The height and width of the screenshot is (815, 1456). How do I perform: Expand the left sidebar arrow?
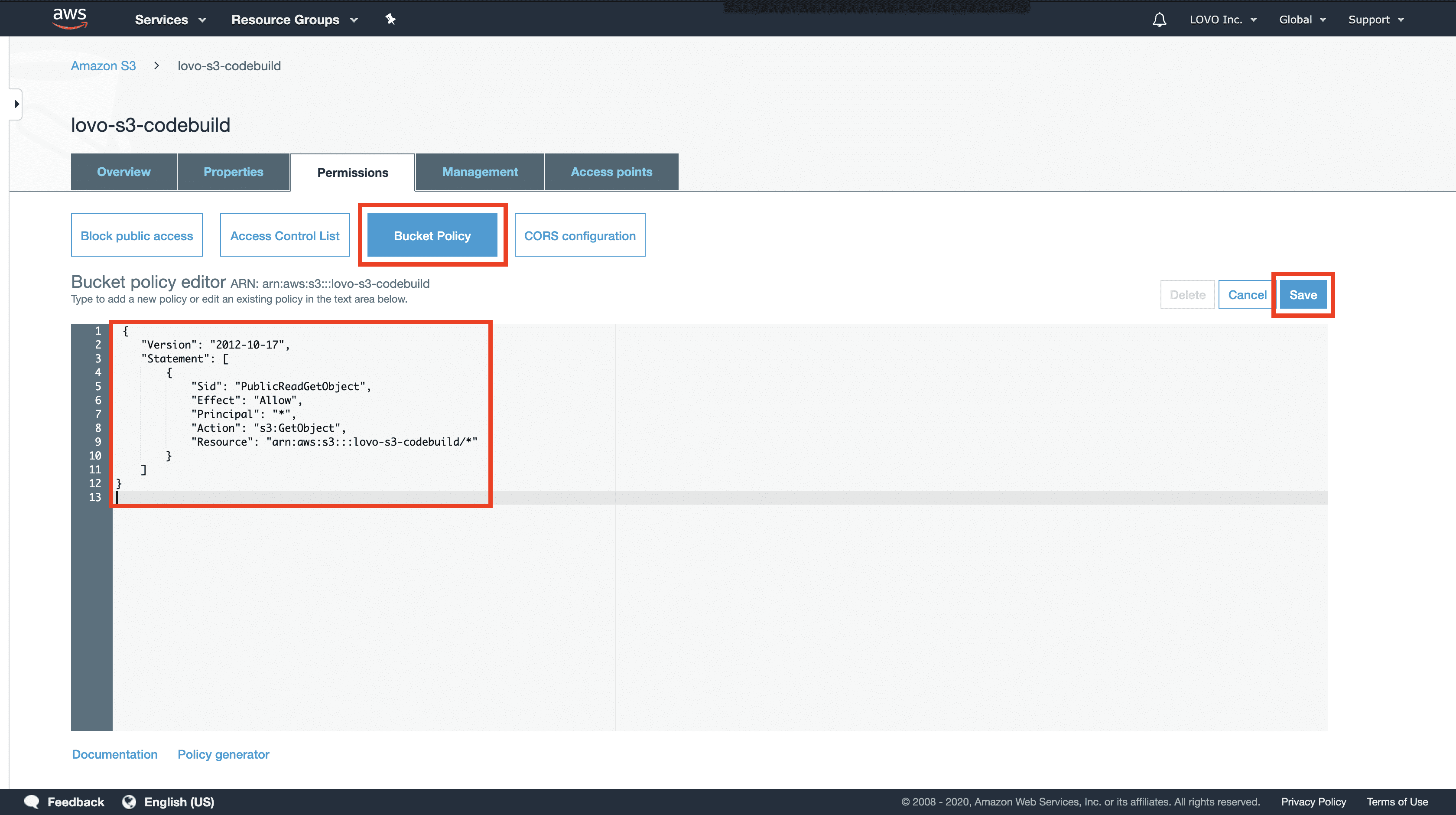coord(16,104)
